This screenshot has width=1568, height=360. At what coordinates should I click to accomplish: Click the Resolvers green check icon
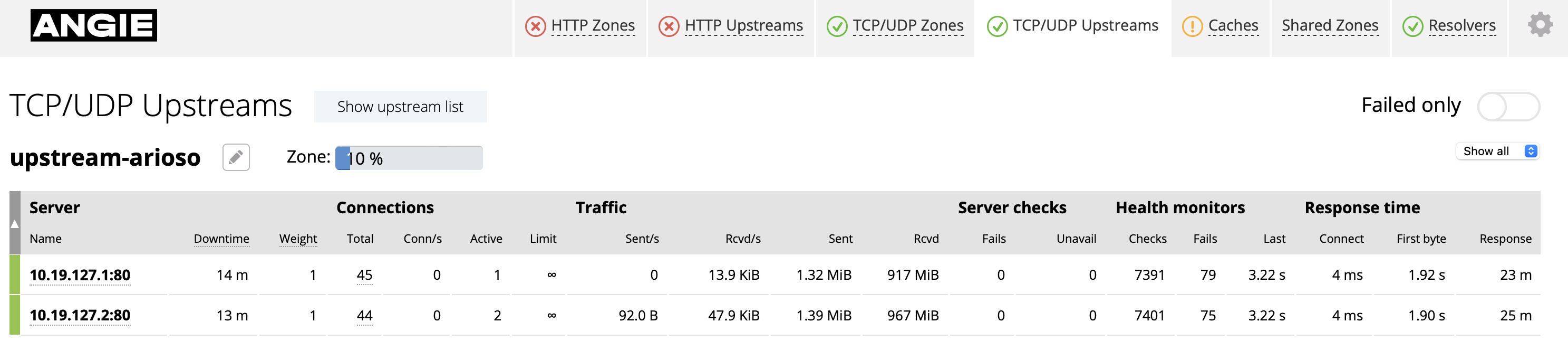click(x=1412, y=27)
